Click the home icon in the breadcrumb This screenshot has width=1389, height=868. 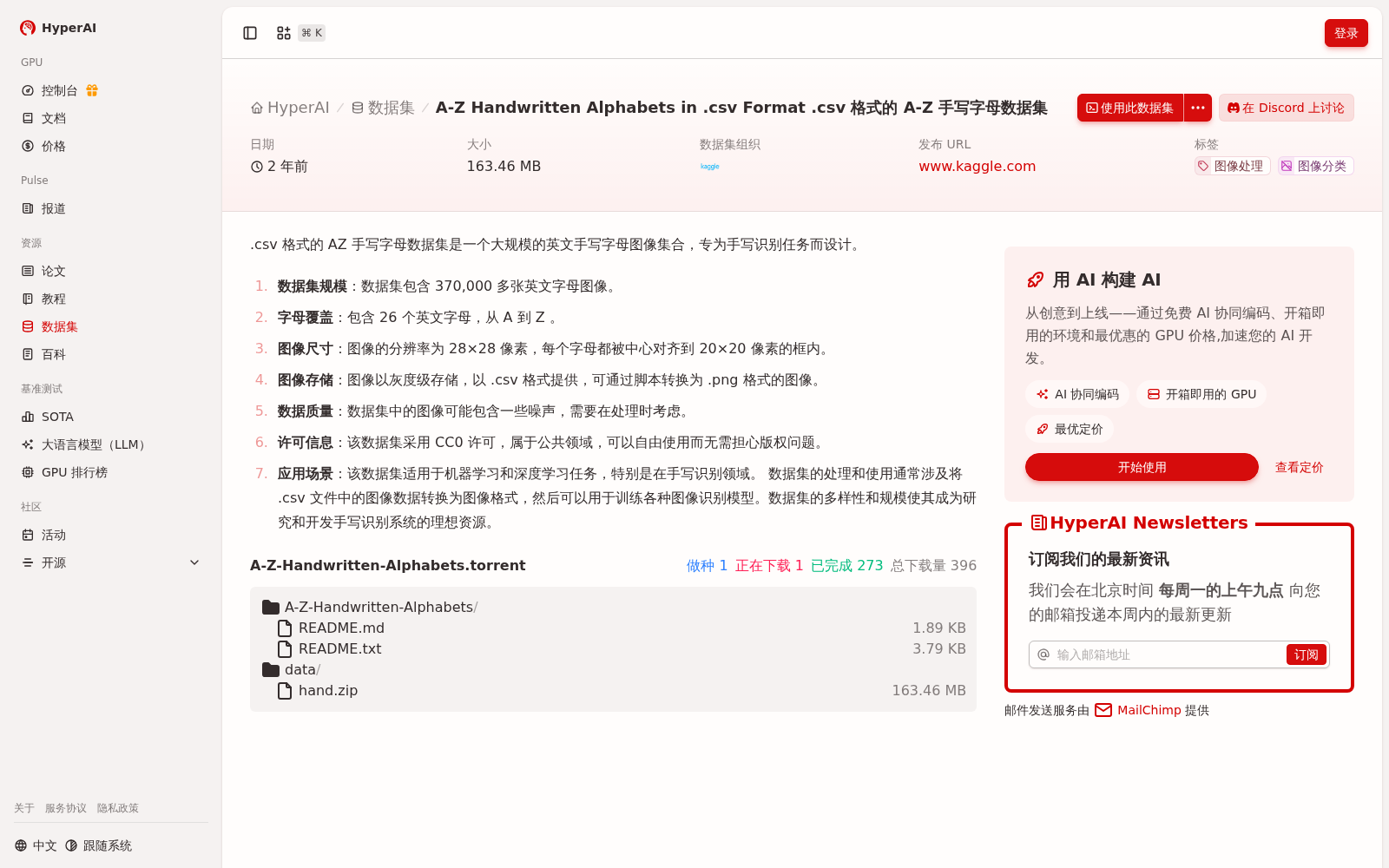point(257,108)
